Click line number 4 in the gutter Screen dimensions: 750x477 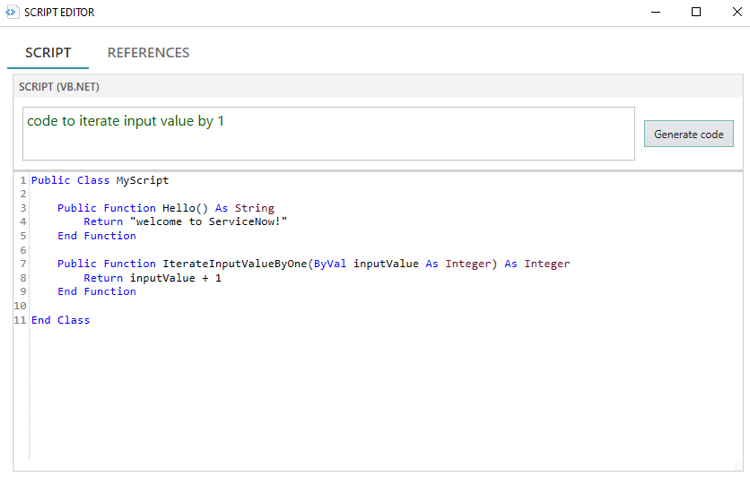coord(23,222)
